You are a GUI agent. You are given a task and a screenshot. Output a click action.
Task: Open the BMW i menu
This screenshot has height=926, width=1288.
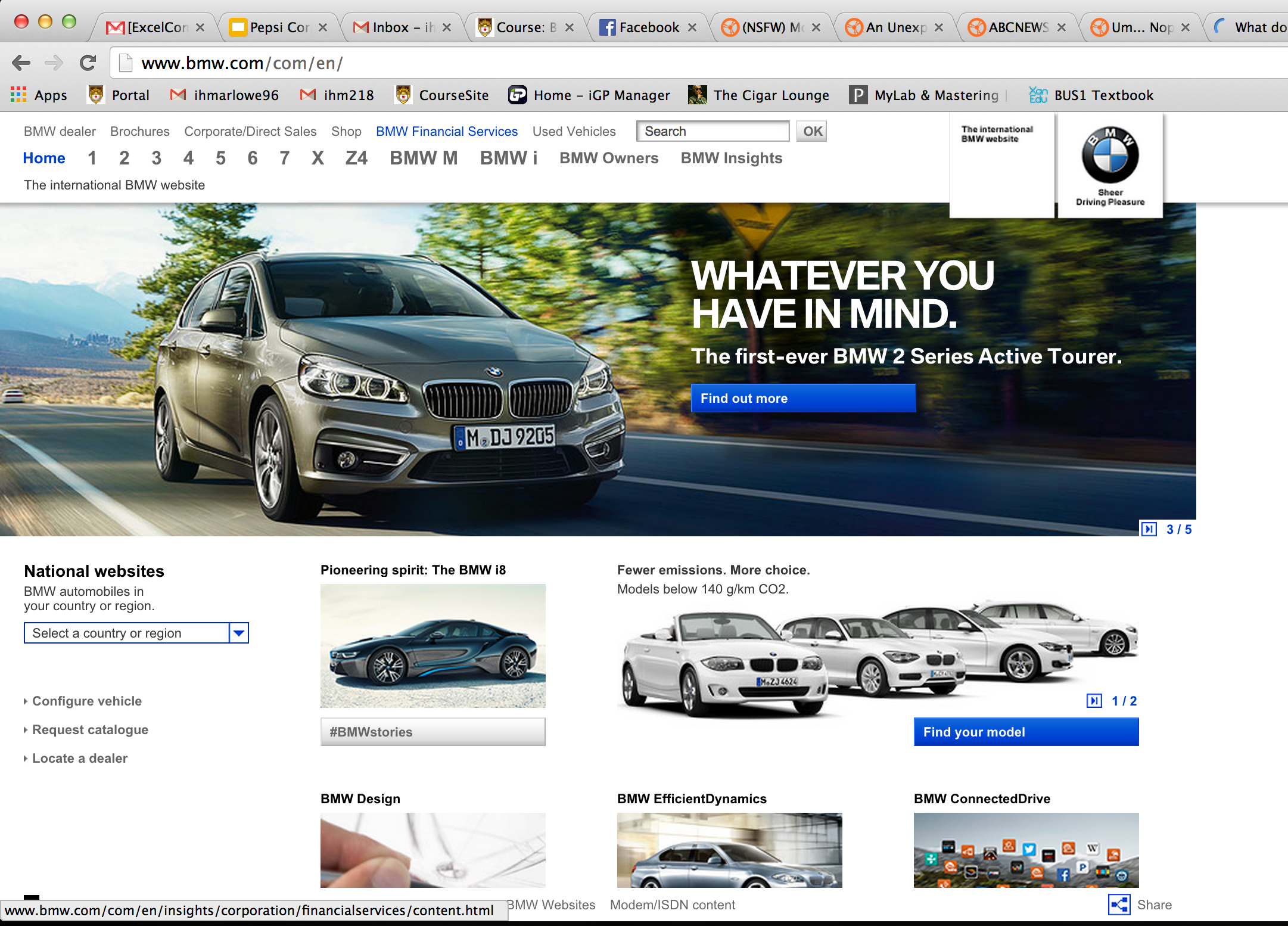508,158
